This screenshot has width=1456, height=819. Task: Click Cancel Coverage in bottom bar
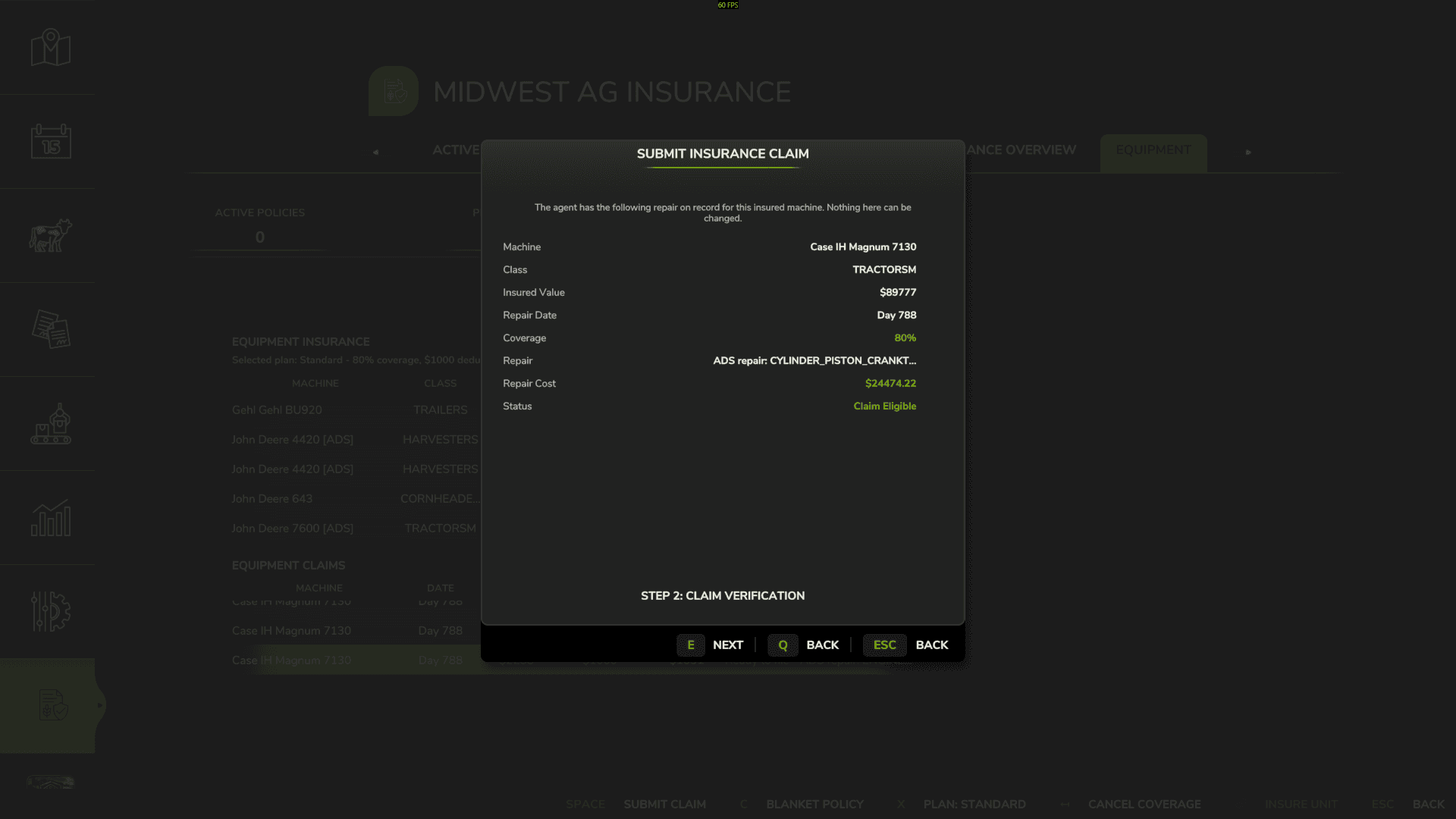click(x=1144, y=804)
